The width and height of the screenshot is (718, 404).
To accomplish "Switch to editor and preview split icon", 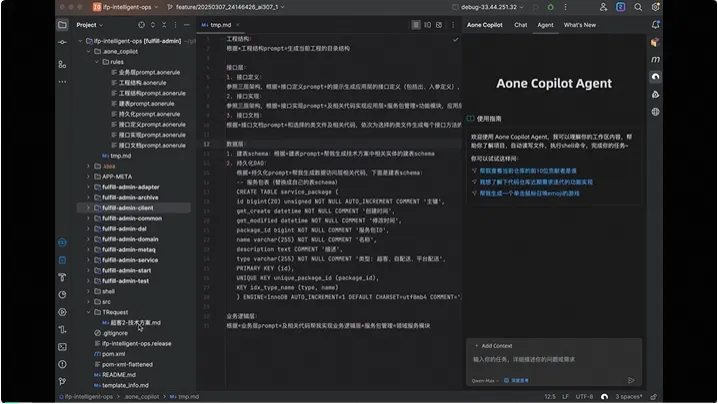I will point(427,25).
